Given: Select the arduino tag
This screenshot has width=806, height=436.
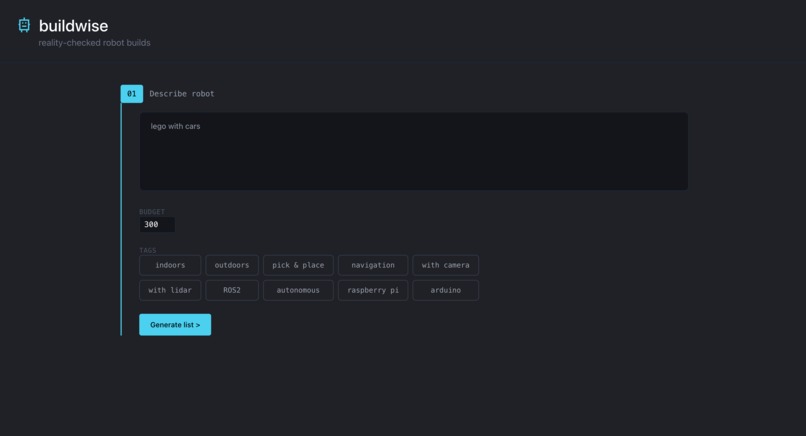Looking at the screenshot, I should point(446,290).
